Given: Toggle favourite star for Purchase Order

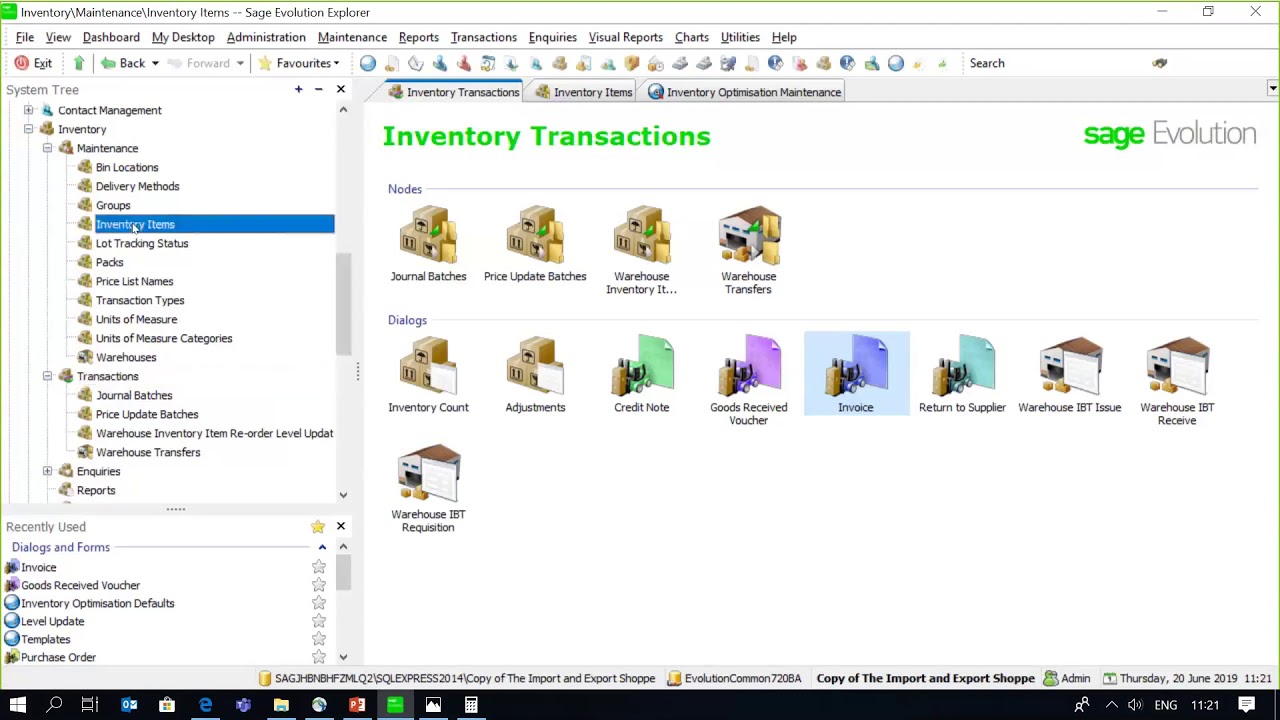Looking at the screenshot, I should (x=318, y=657).
